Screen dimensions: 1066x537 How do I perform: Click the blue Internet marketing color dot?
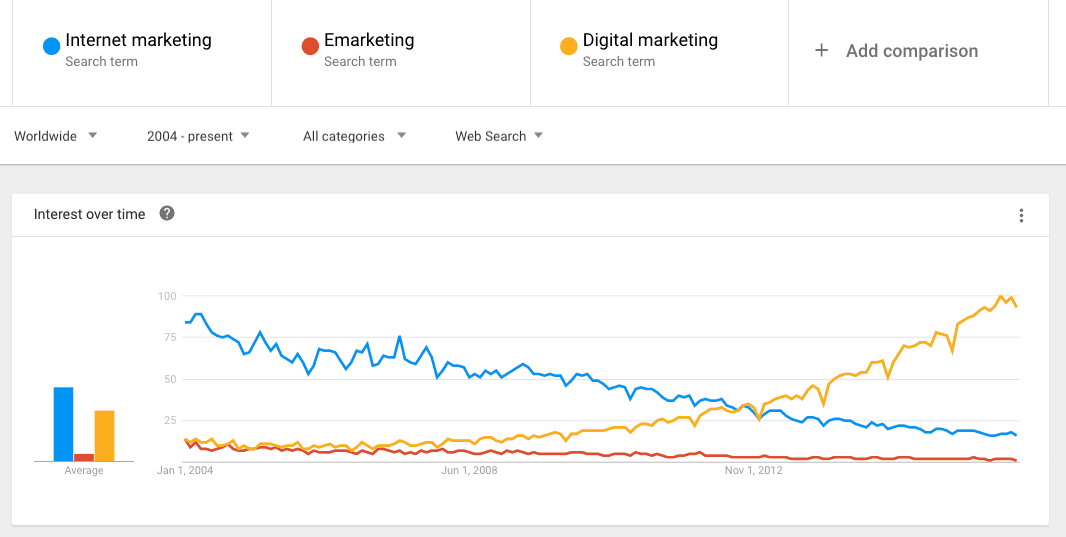[x=51, y=46]
